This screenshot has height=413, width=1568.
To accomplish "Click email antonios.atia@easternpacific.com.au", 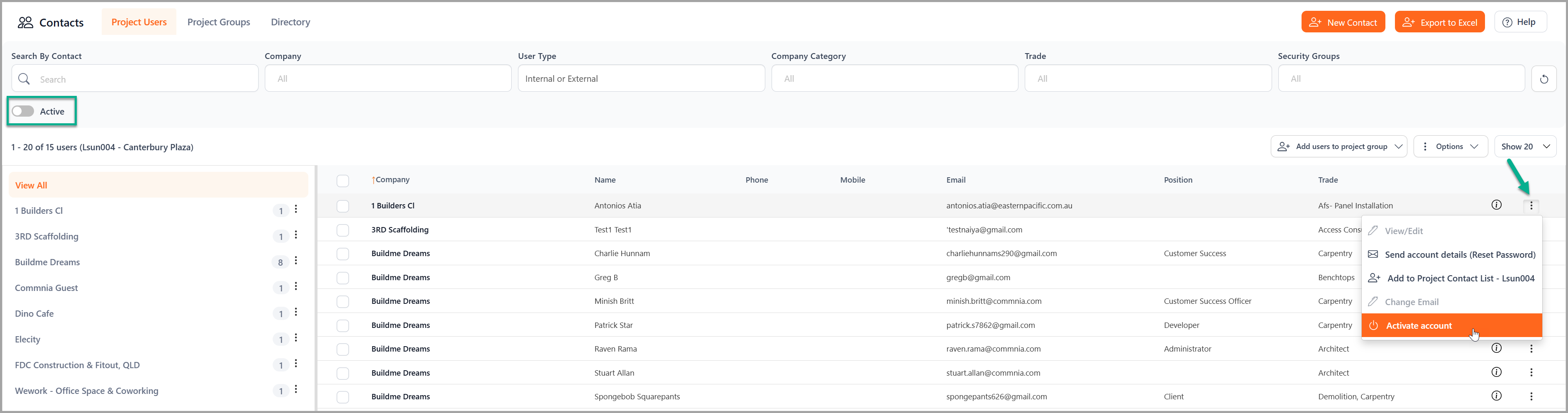I will point(1009,206).
